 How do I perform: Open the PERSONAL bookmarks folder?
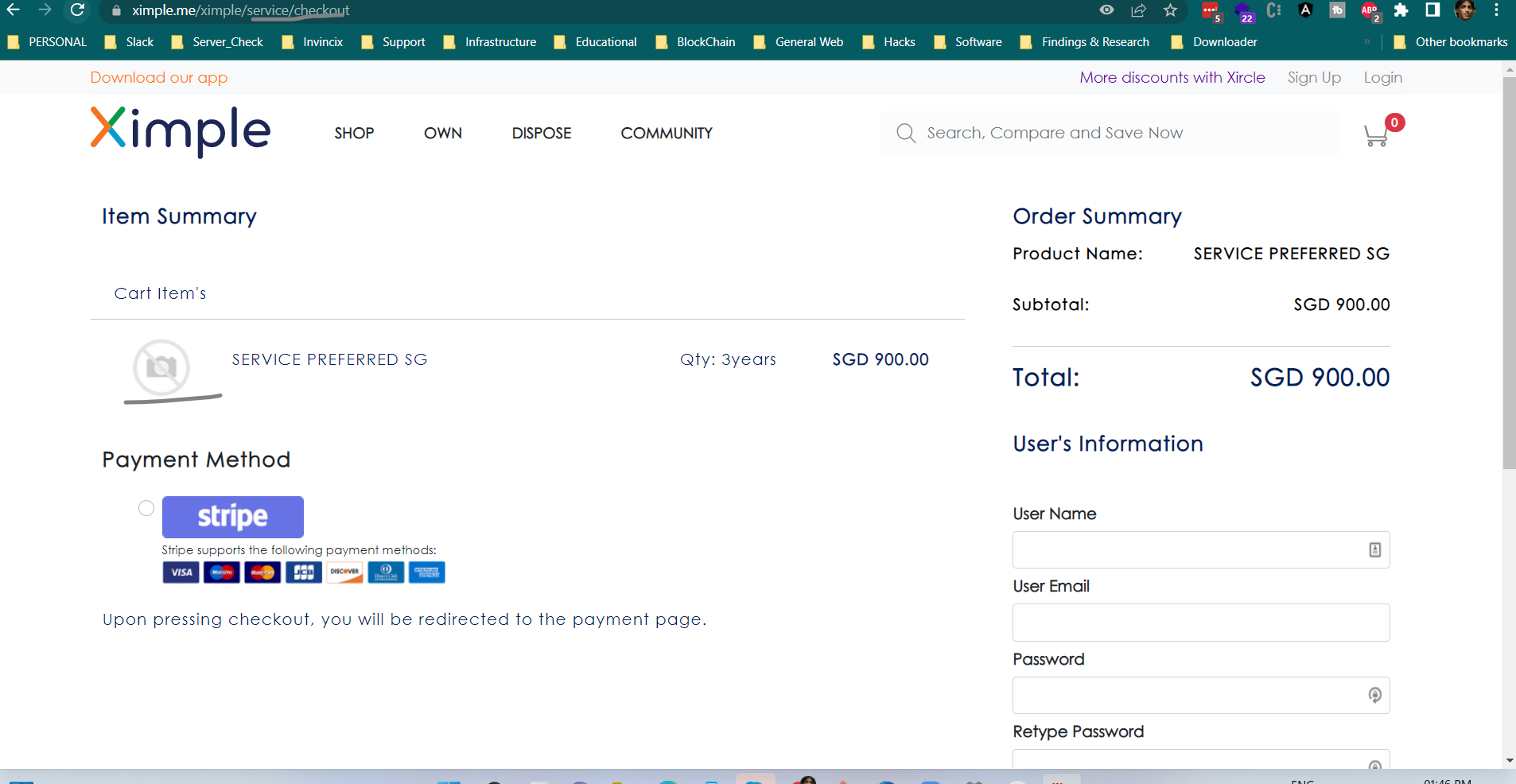tap(47, 42)
